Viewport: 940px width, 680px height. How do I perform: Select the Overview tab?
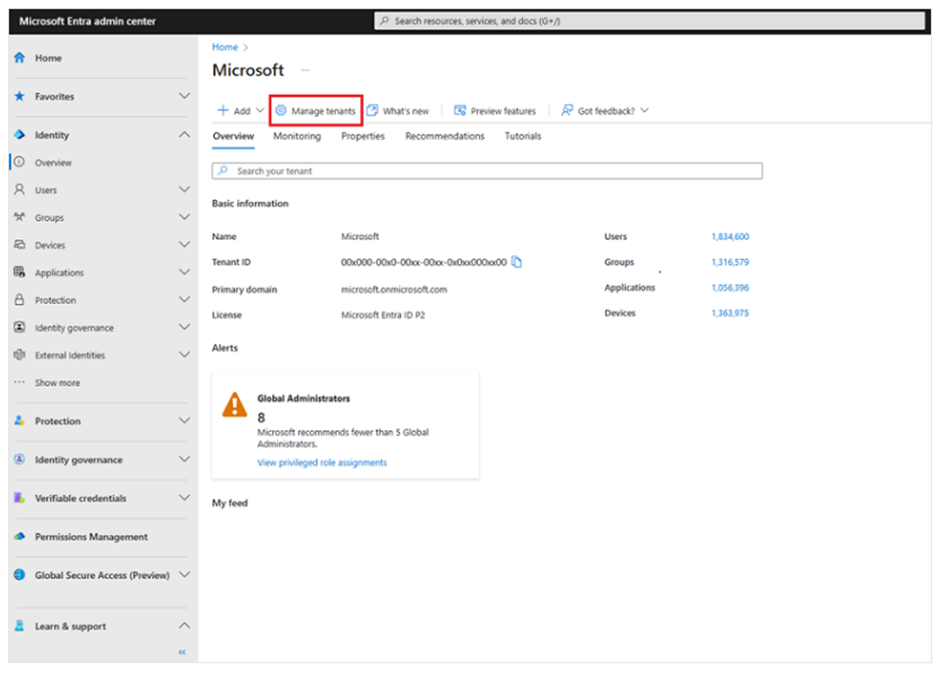[x=233, y=136]
